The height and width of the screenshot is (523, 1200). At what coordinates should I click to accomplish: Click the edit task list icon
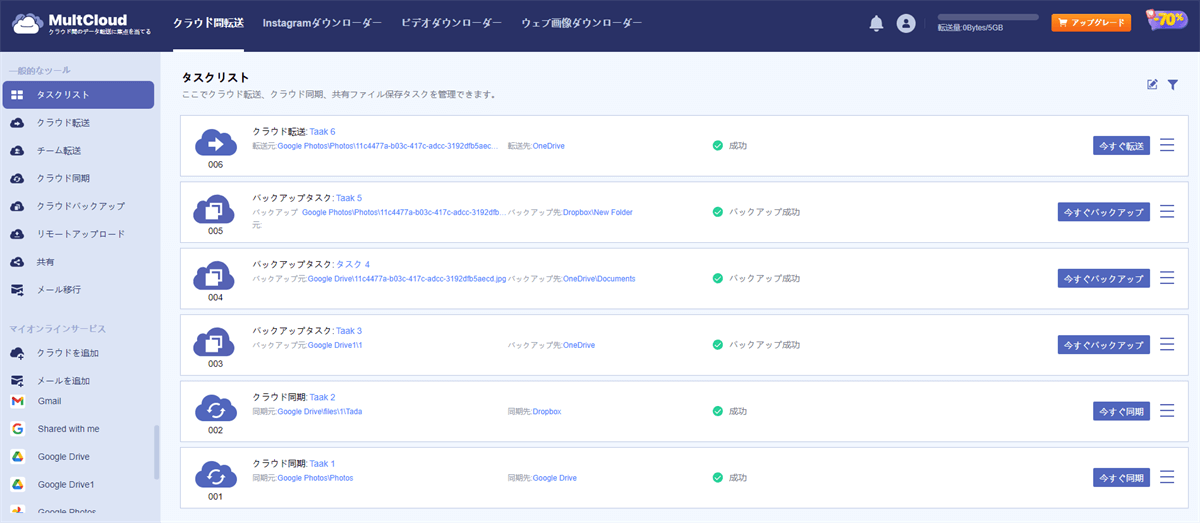[1152, 85]
